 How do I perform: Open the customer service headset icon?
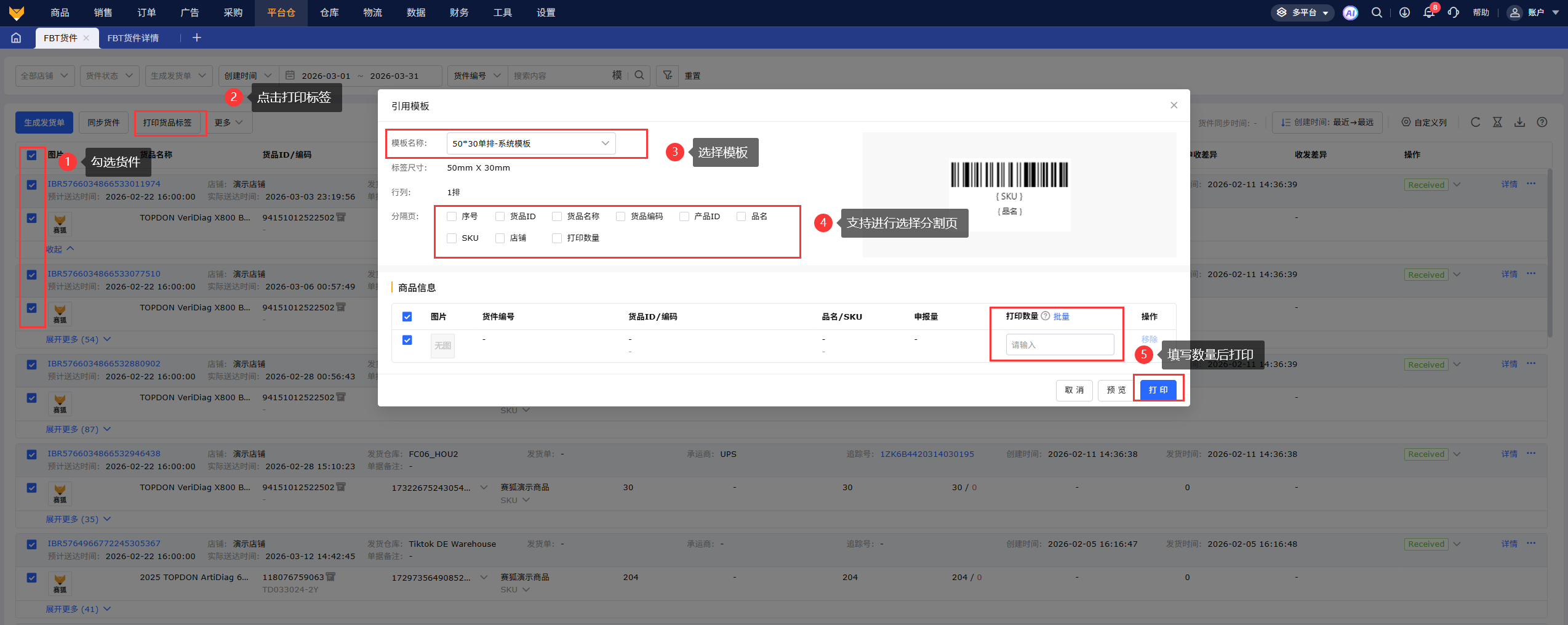point(1454,13)
